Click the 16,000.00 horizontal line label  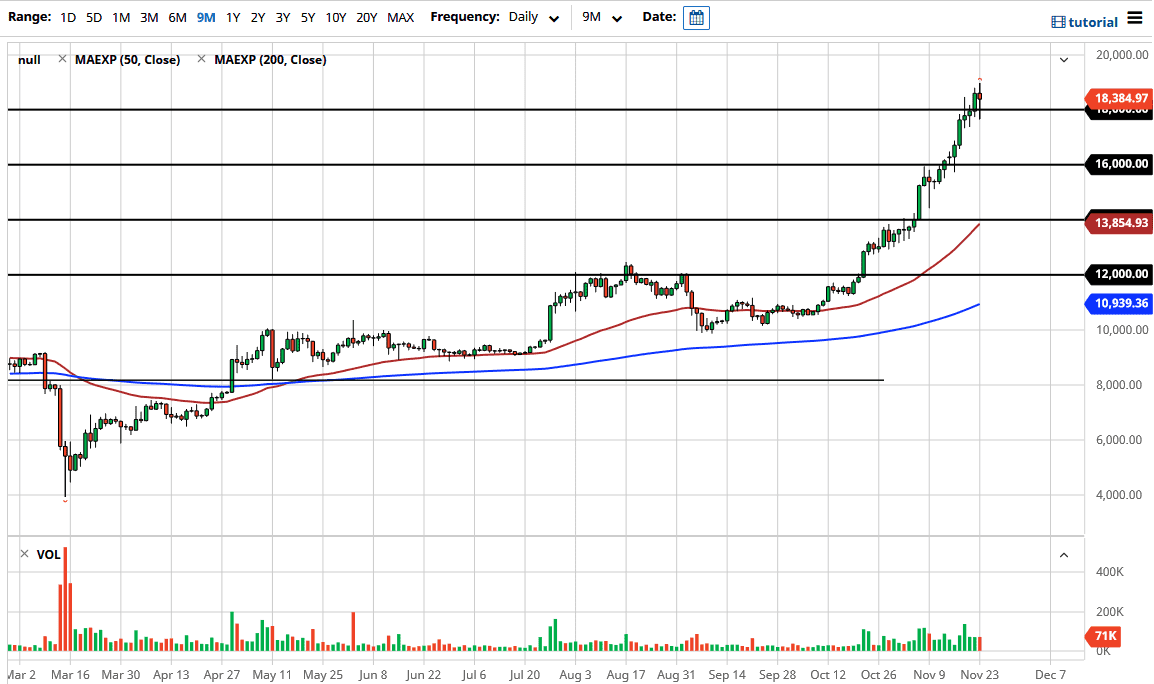click(x=1119, y=163)
